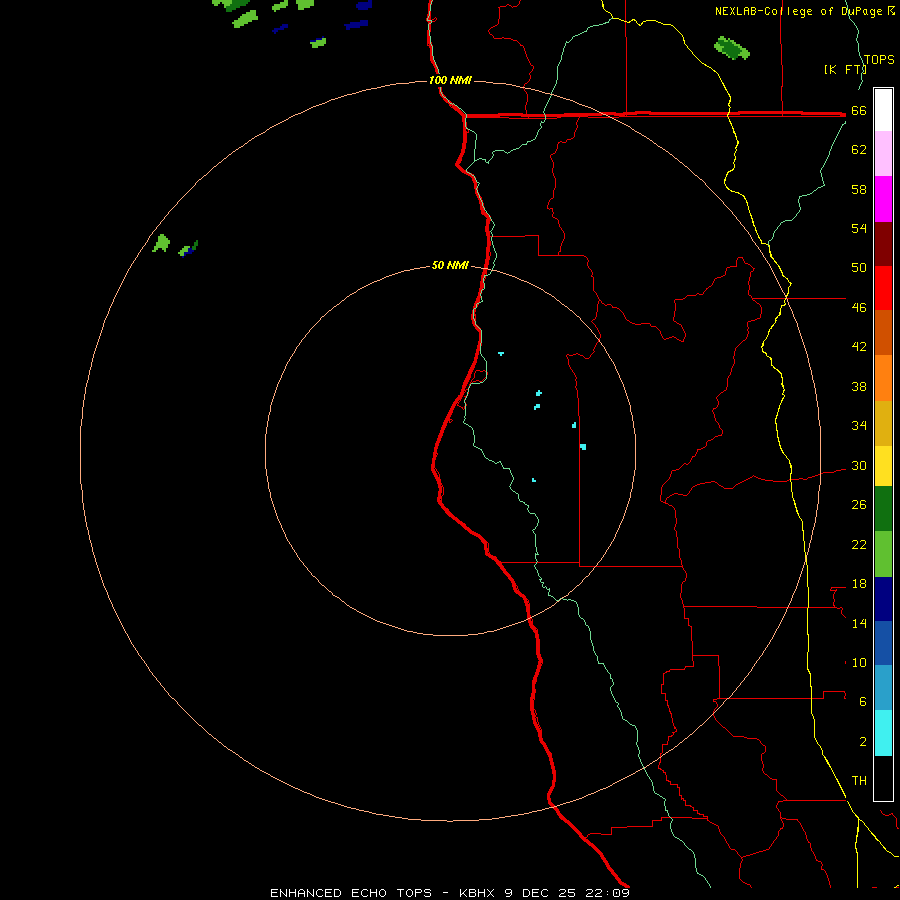Click the "6" legend value
Image resolution: width=900 pixels, height=900 pixels.
863,702
